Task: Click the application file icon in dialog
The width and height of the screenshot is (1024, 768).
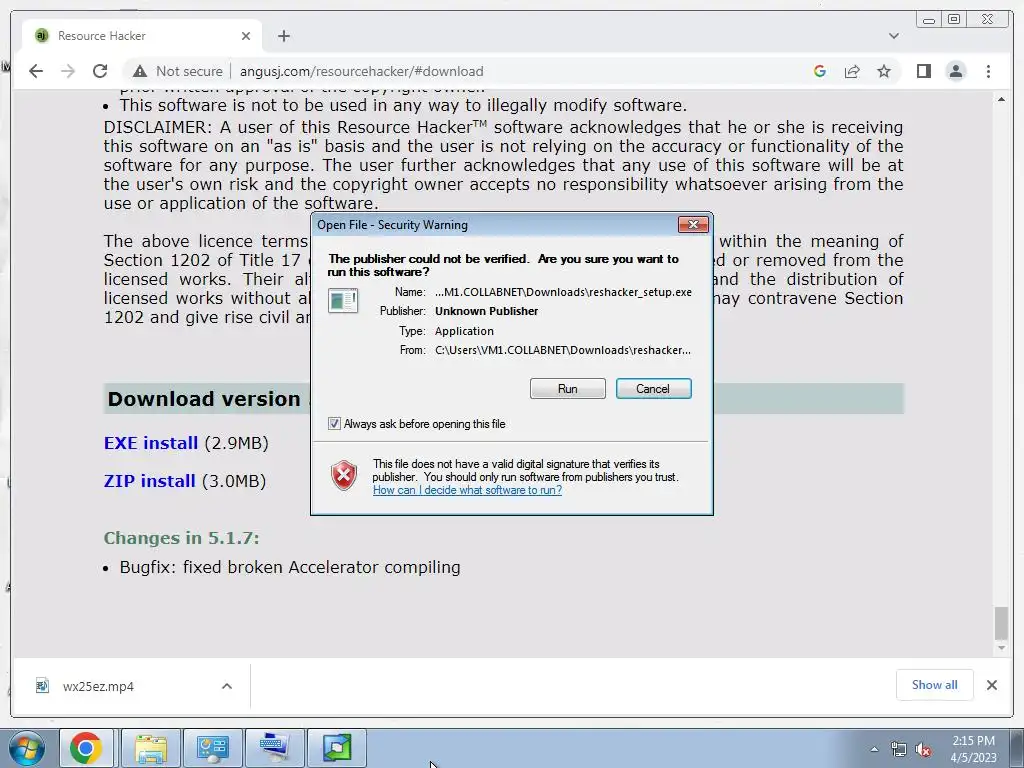Action: (343, 300)
